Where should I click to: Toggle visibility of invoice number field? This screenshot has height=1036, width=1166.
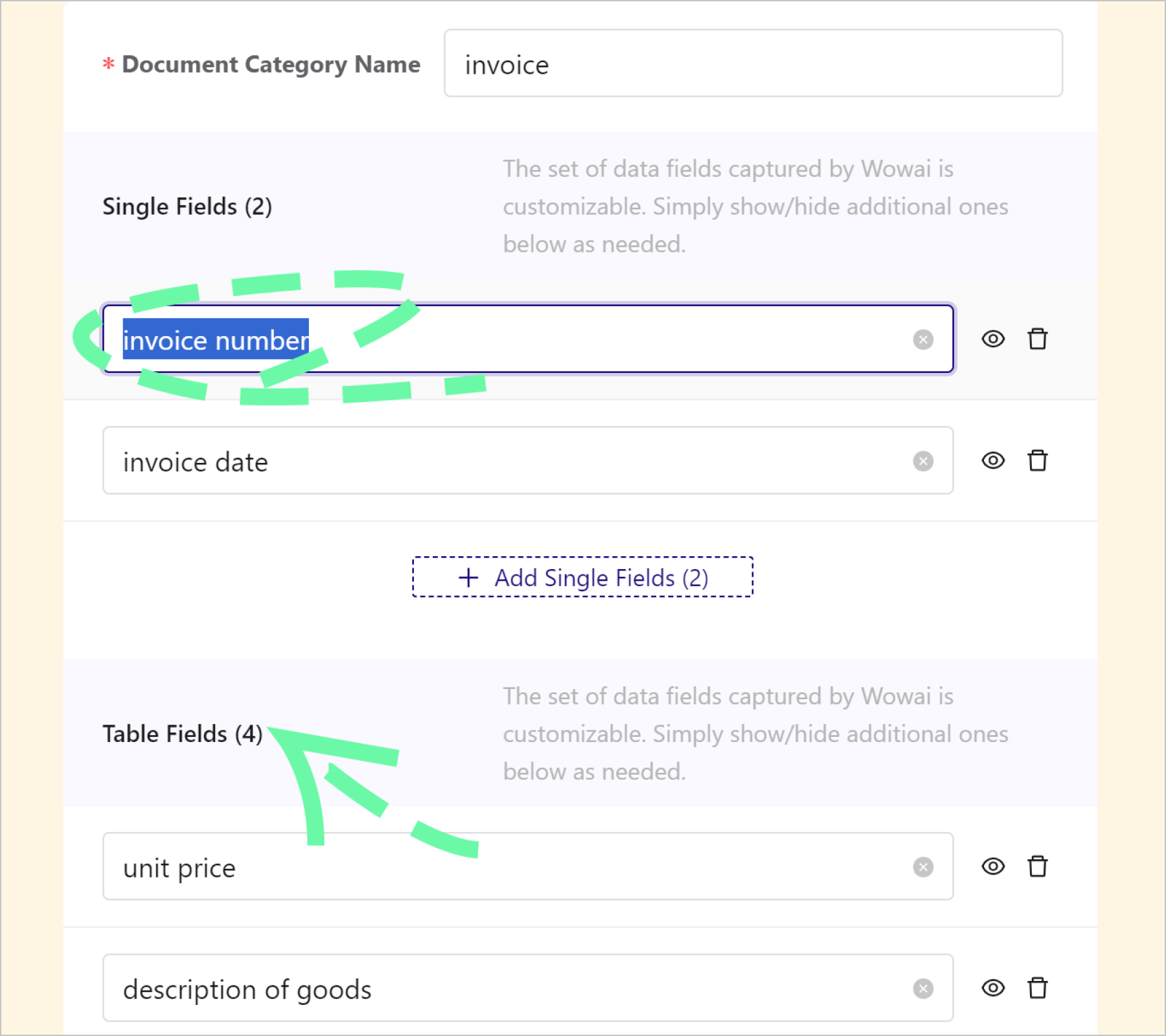pos(992,339)
